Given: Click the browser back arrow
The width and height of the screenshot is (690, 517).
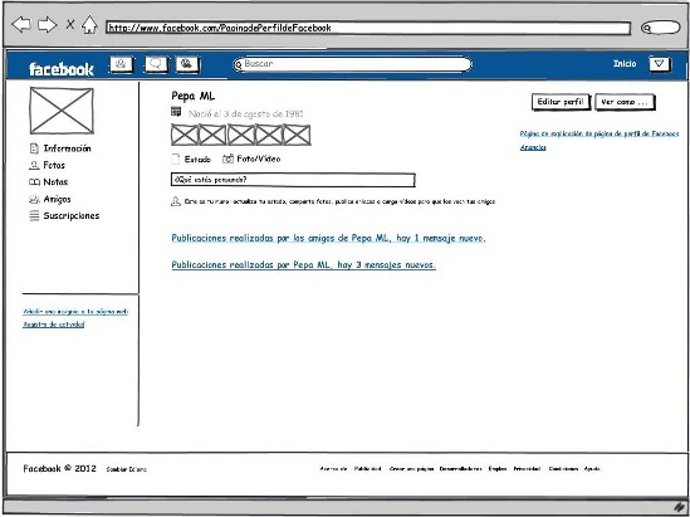Looking at the screenshot, I should 20,25.
